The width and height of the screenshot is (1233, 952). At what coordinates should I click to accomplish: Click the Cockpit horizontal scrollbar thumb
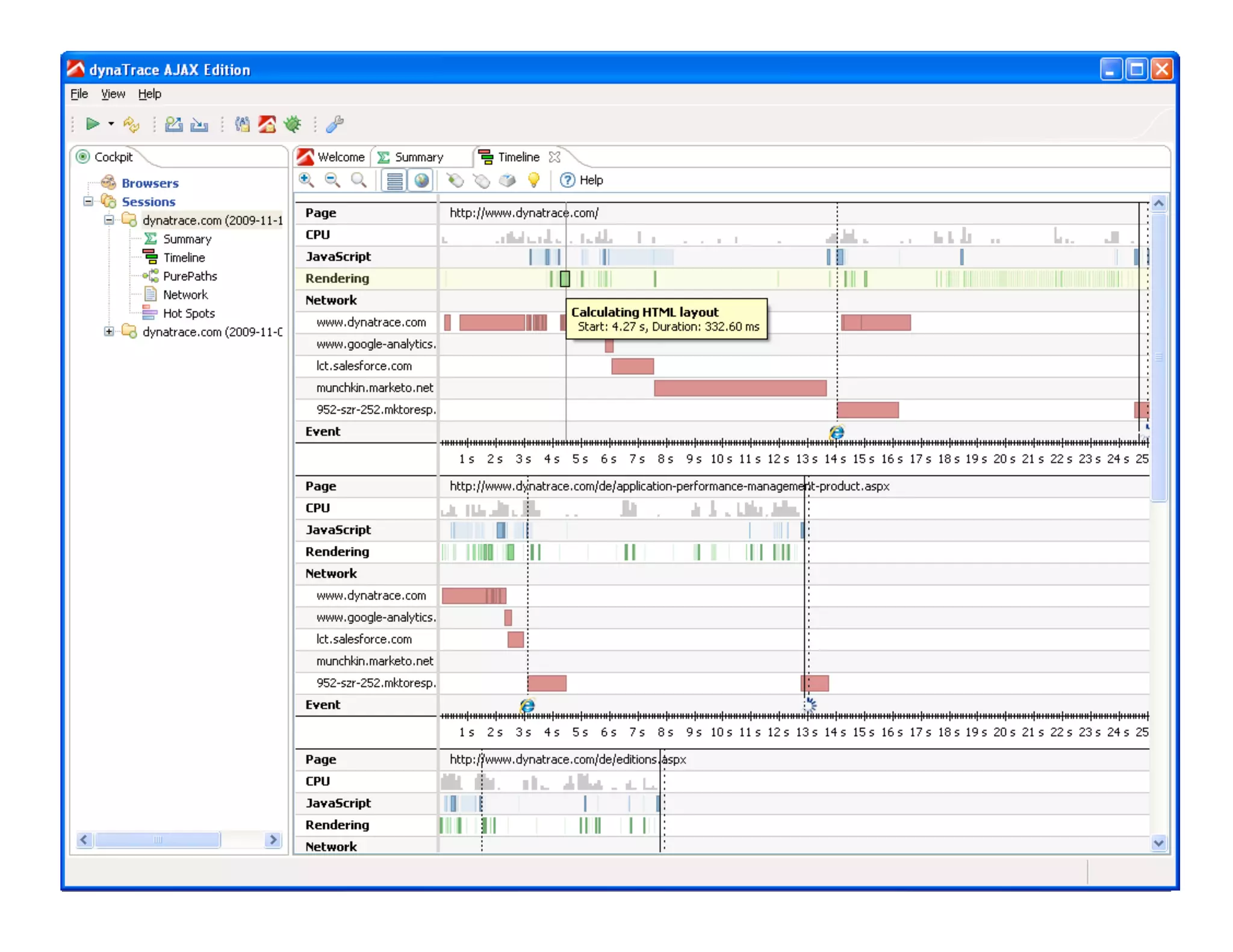coord(158,839)
